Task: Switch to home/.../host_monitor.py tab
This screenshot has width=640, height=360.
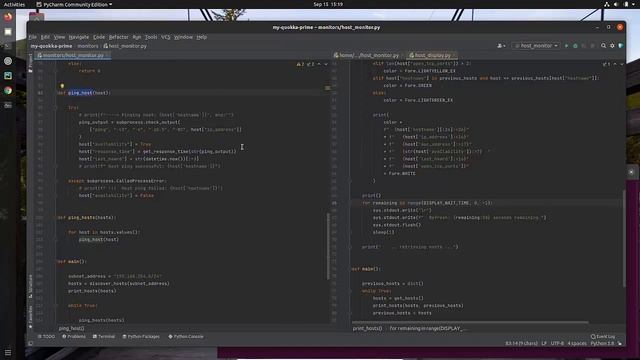Action: tap(368, 55)
